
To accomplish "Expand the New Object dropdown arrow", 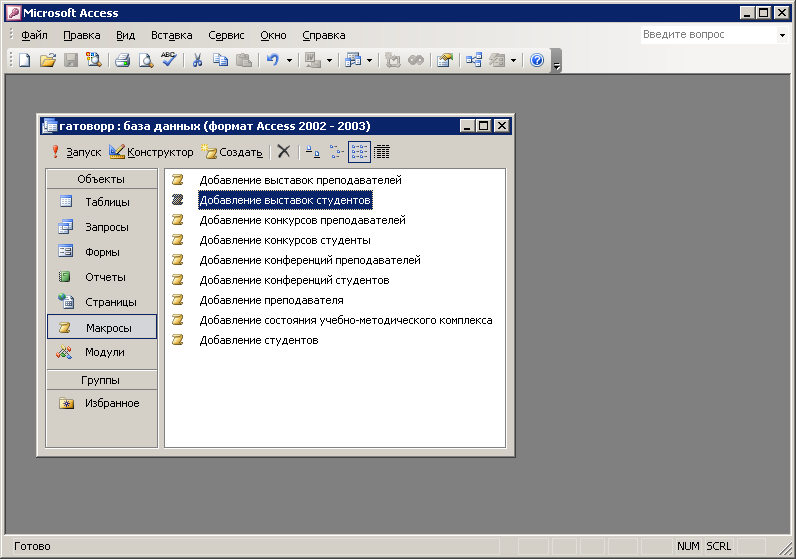I will (x=513, y=60).
